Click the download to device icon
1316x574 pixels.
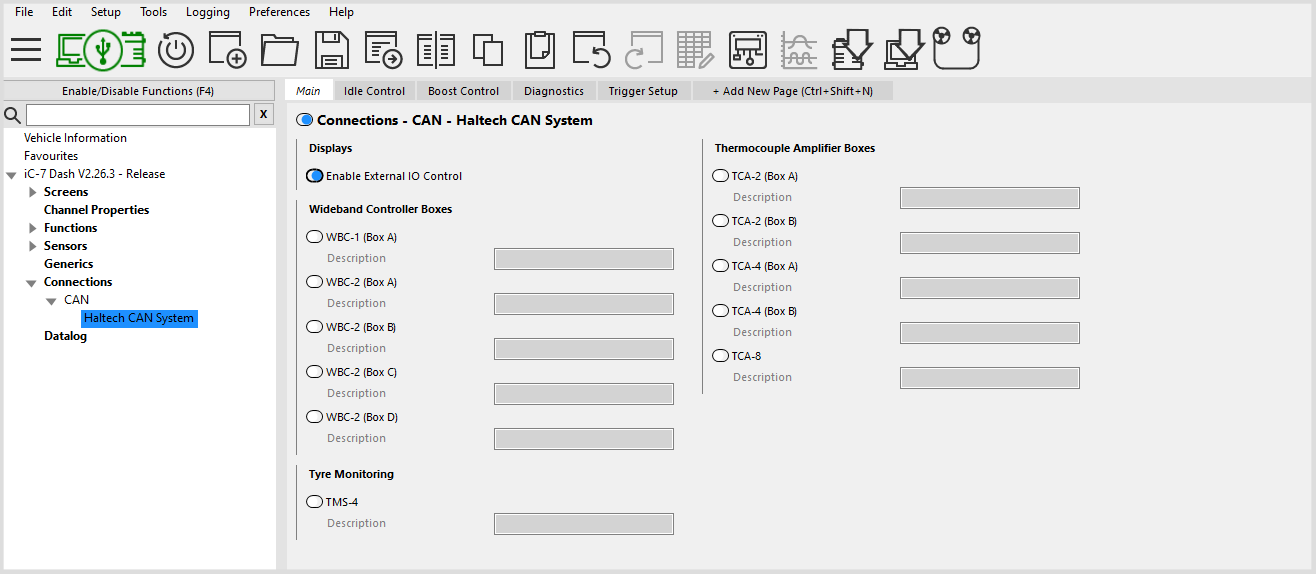coord(853,49)
